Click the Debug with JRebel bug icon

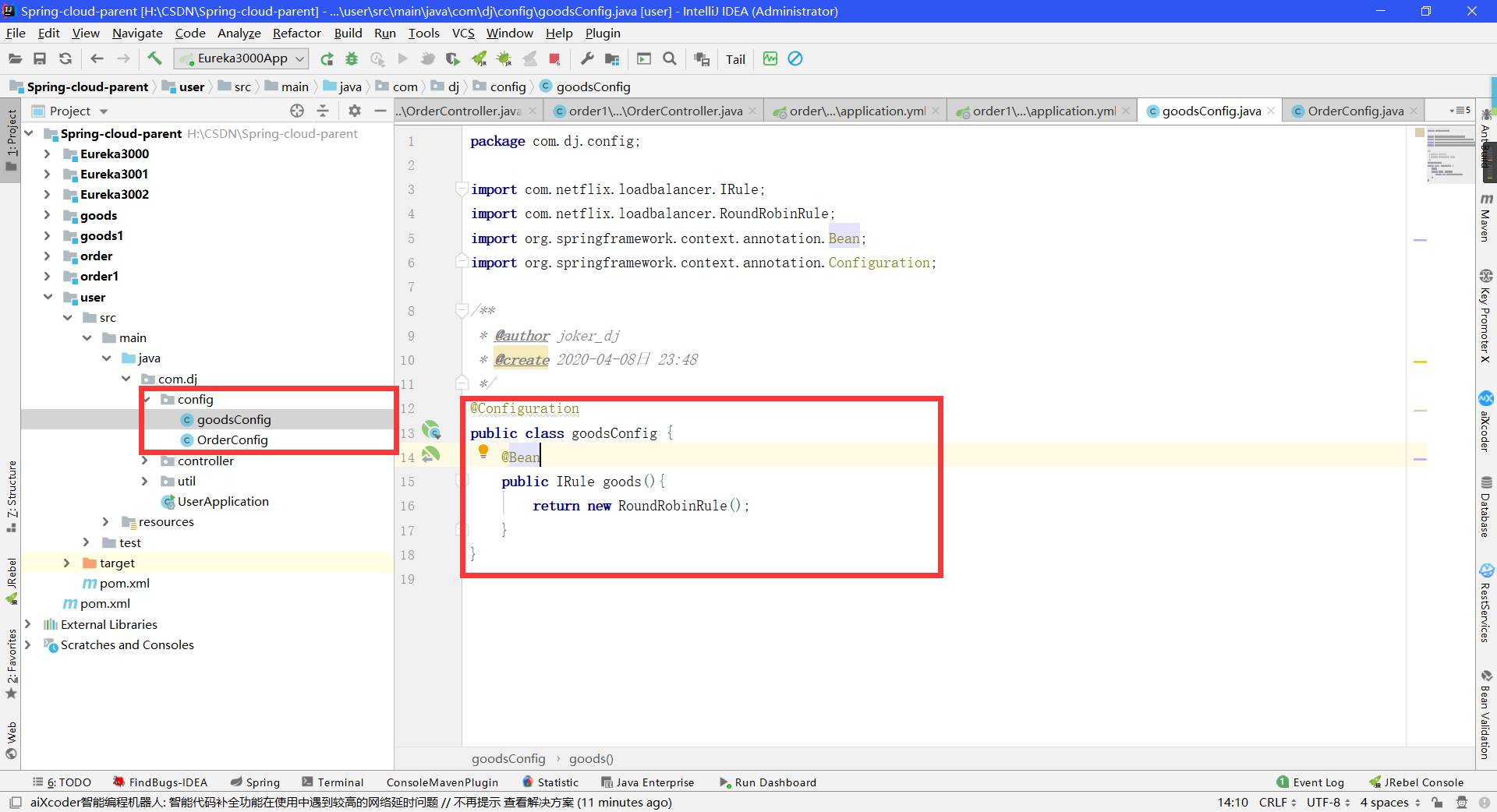[504, 58]
